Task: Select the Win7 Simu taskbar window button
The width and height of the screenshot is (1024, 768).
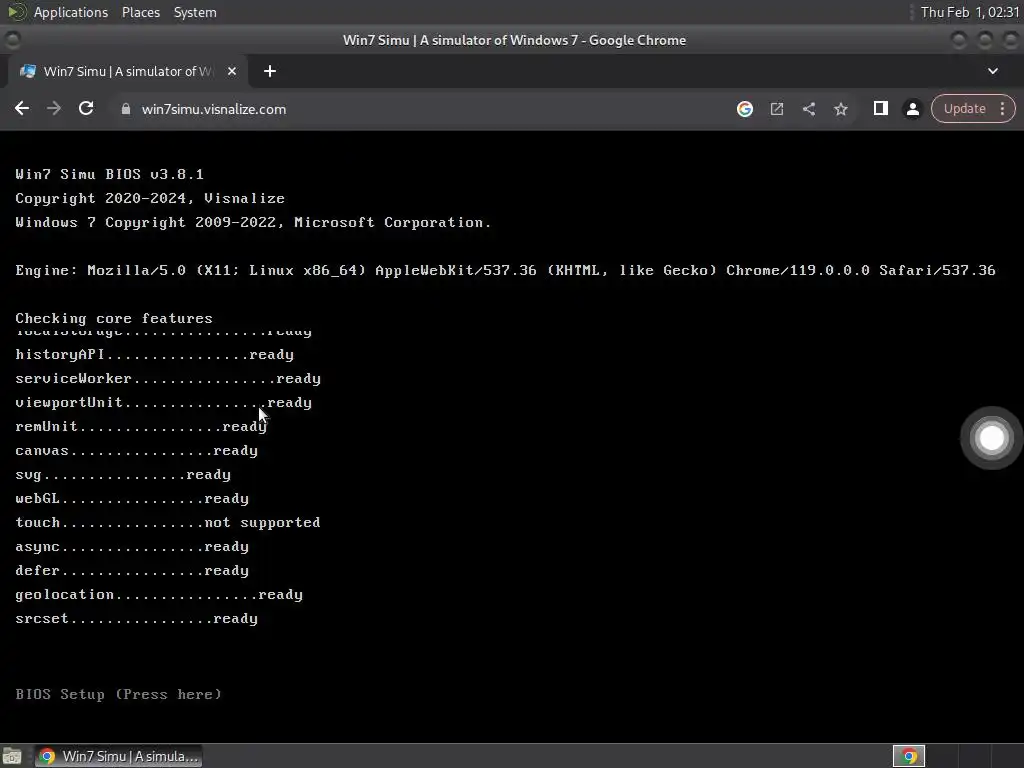Action: coord(119,756)
